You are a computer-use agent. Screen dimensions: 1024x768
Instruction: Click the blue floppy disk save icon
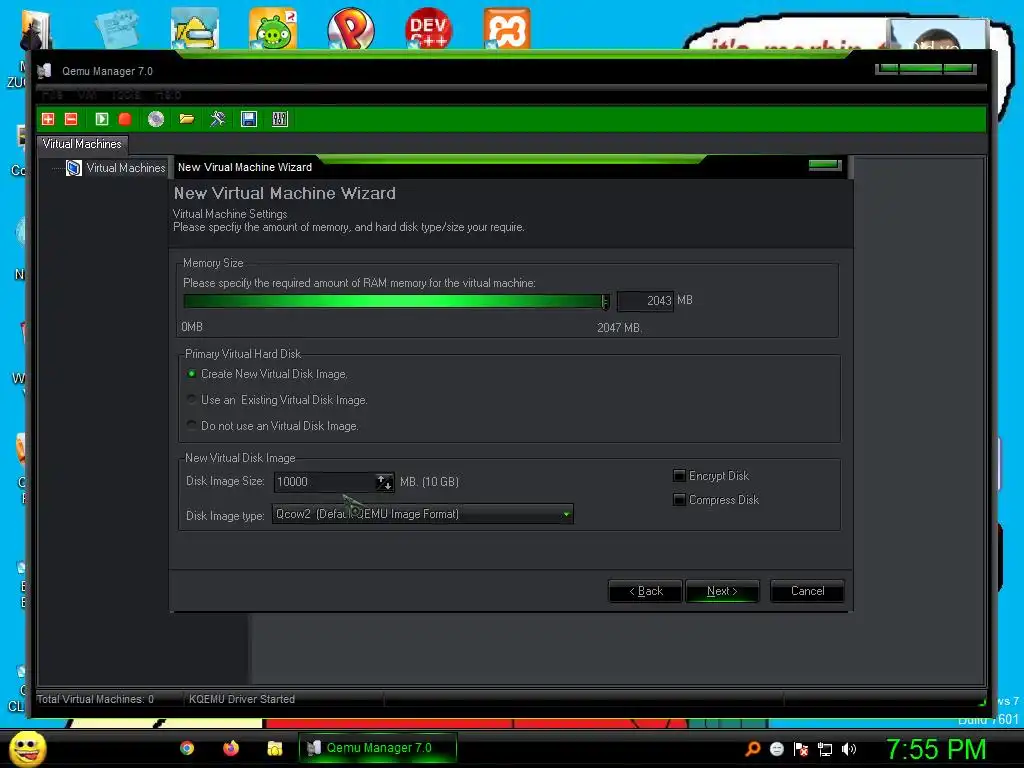[249, 119]
